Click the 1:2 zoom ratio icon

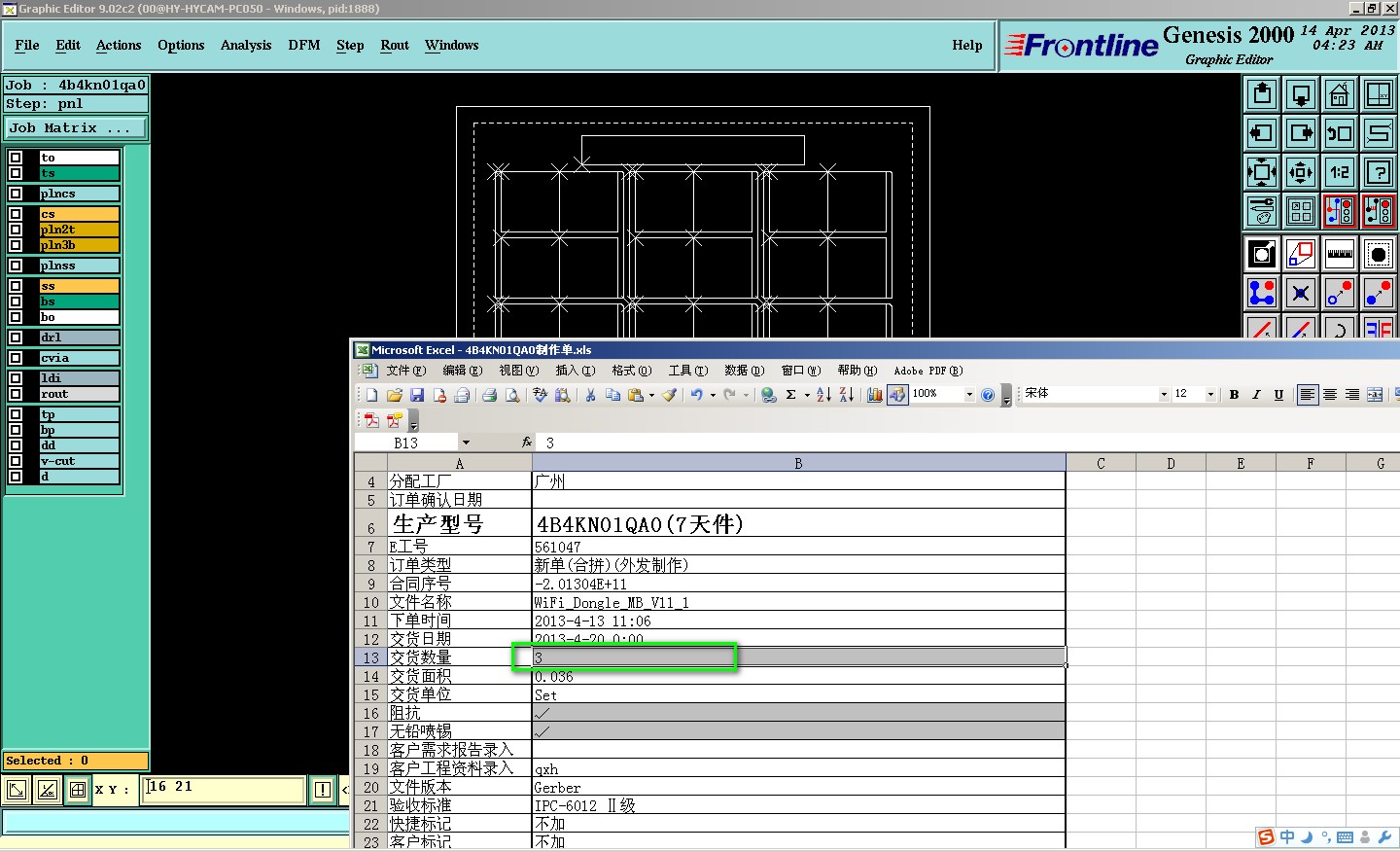[x=1340, y=172]
